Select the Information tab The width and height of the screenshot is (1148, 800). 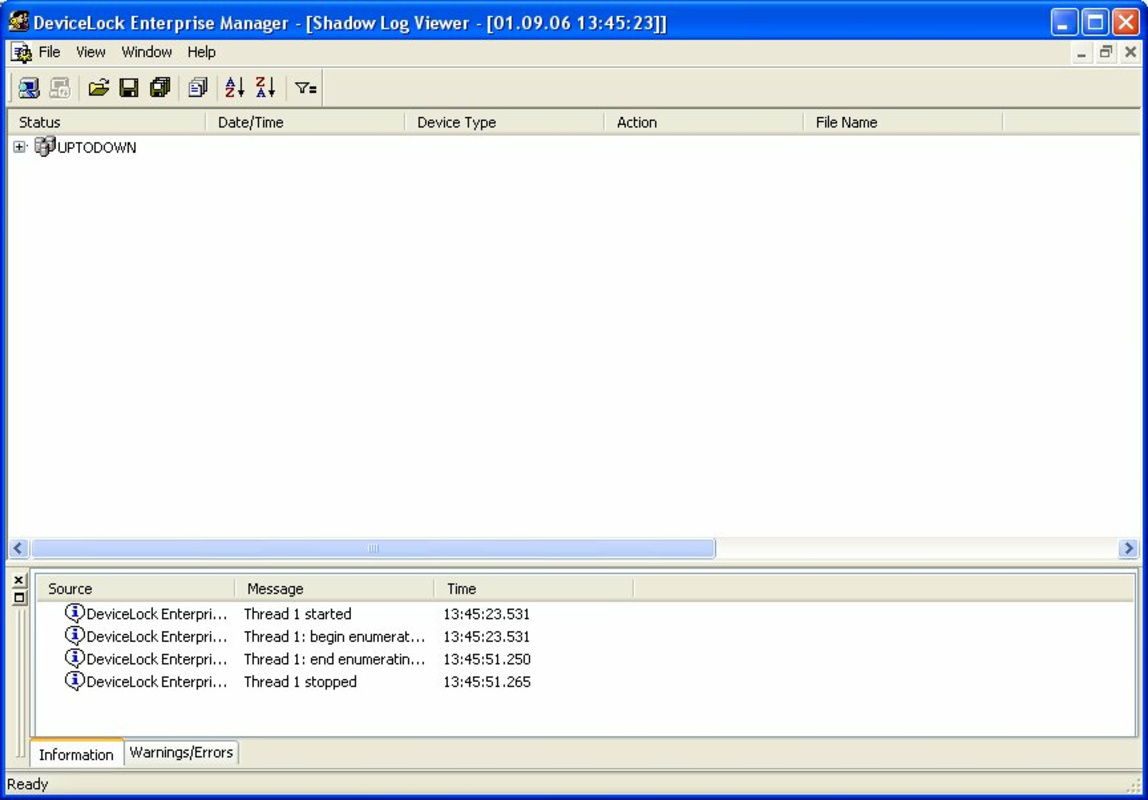pyautogui.click(x=75, y=755)
